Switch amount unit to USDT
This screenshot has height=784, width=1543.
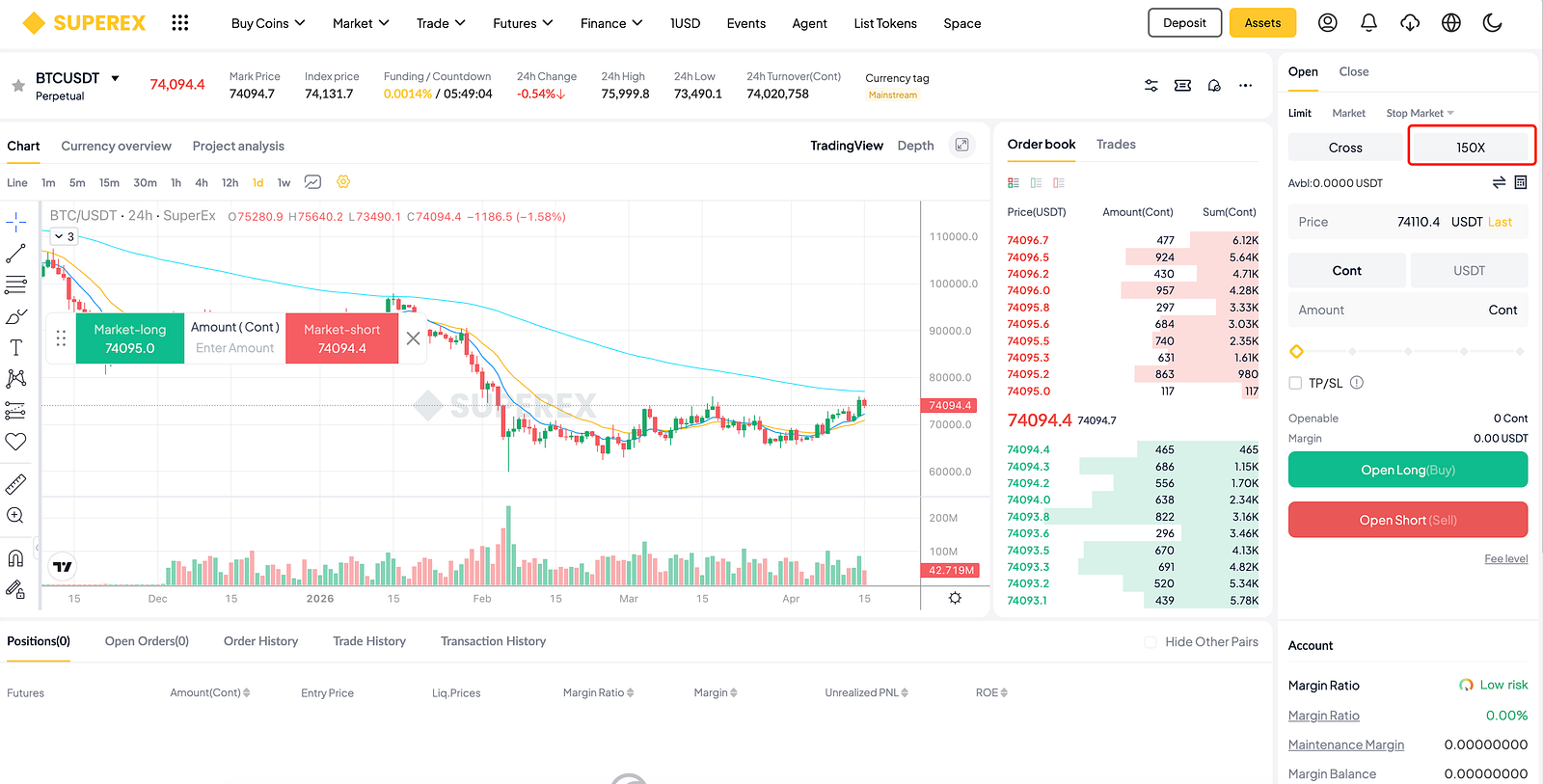click(x=1469, y=271)
